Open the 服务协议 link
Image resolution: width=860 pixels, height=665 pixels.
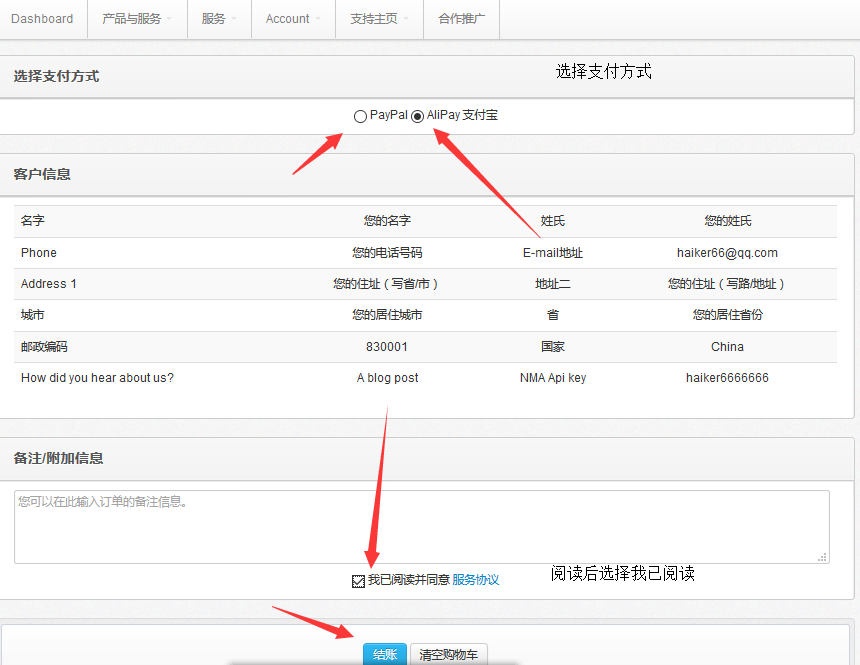(x=476, y=580)
